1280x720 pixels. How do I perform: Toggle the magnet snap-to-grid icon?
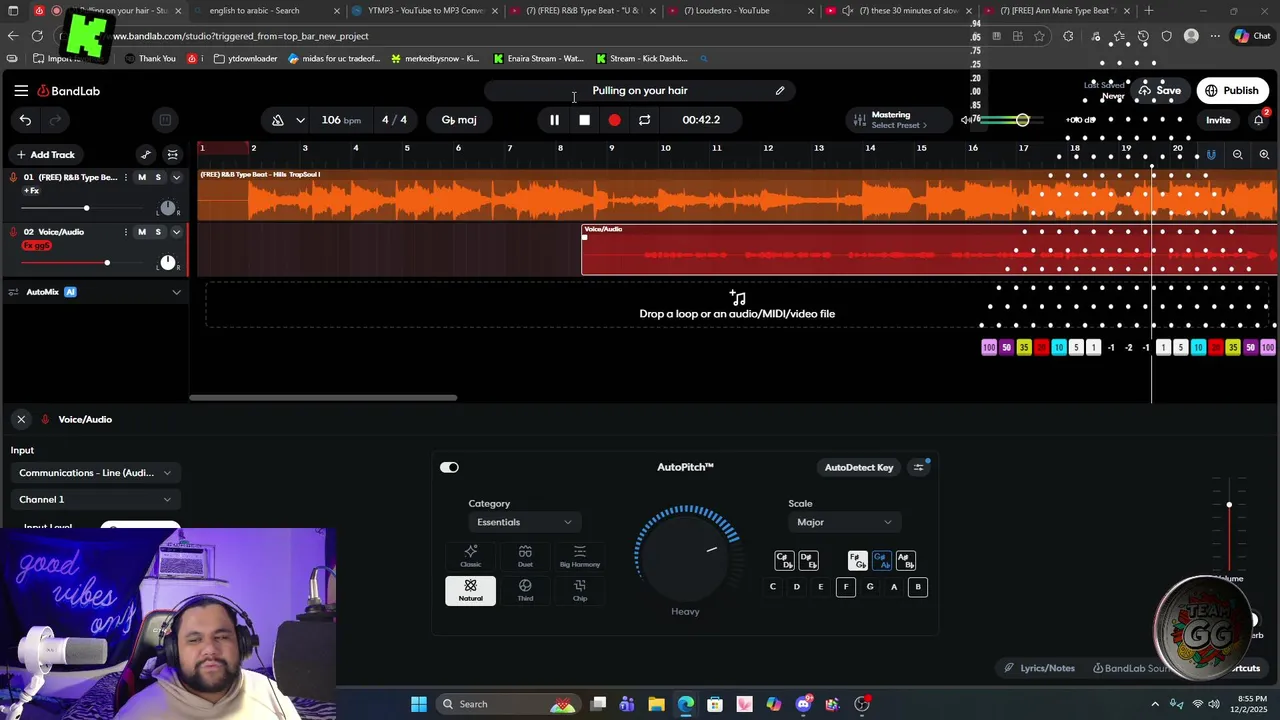(1211, 155)
